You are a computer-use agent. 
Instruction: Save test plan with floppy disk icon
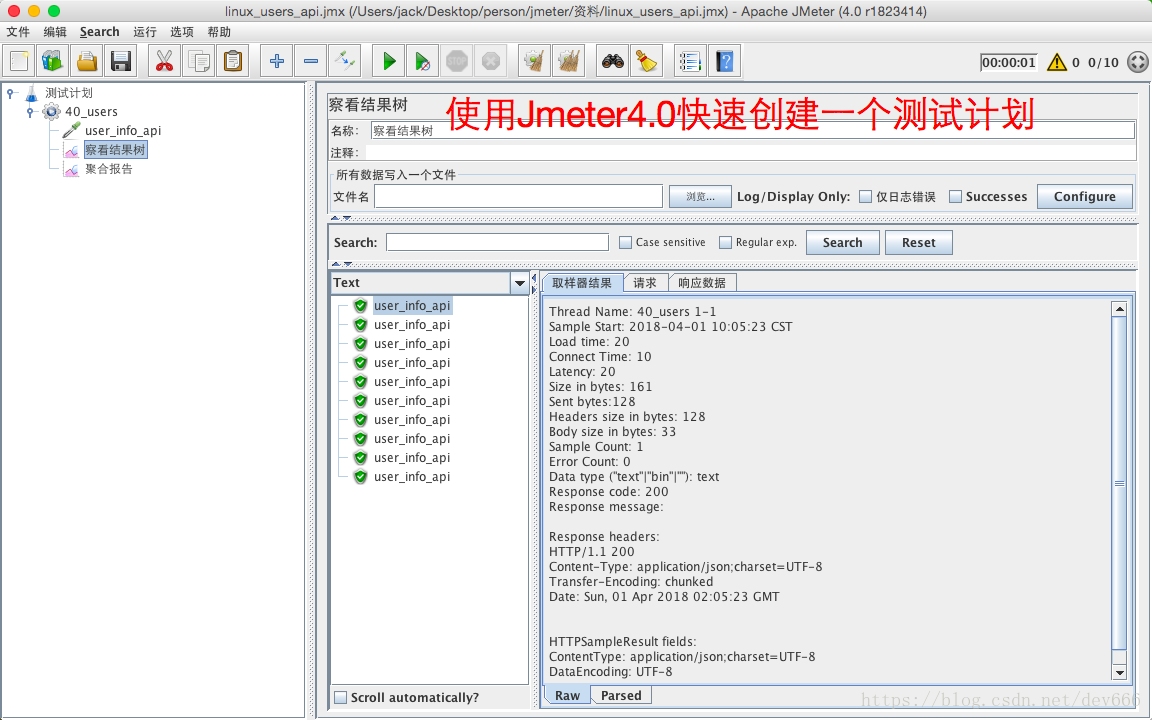click(x=120, y=61)
